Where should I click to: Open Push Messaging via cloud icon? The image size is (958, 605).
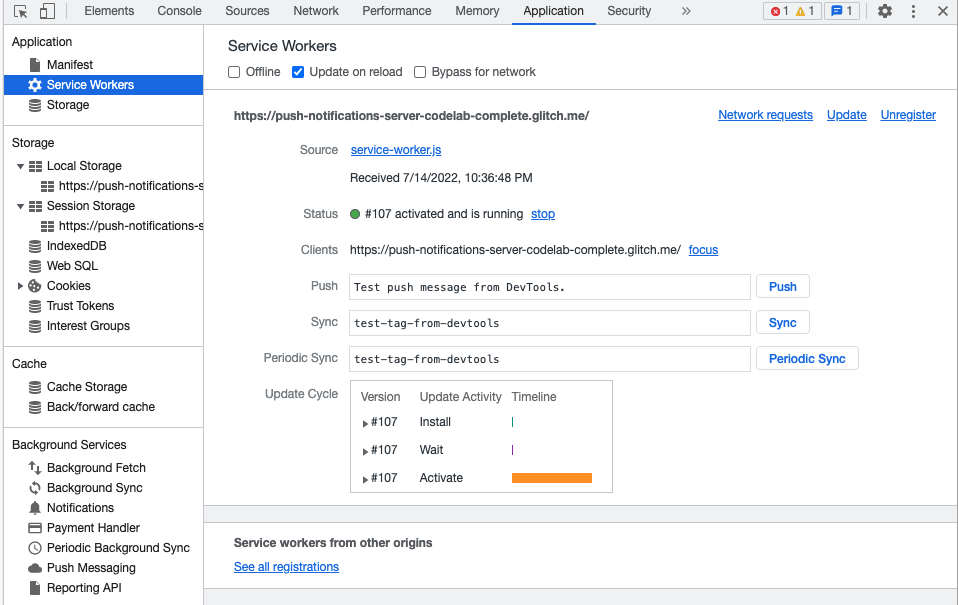(x=35, y=568)
